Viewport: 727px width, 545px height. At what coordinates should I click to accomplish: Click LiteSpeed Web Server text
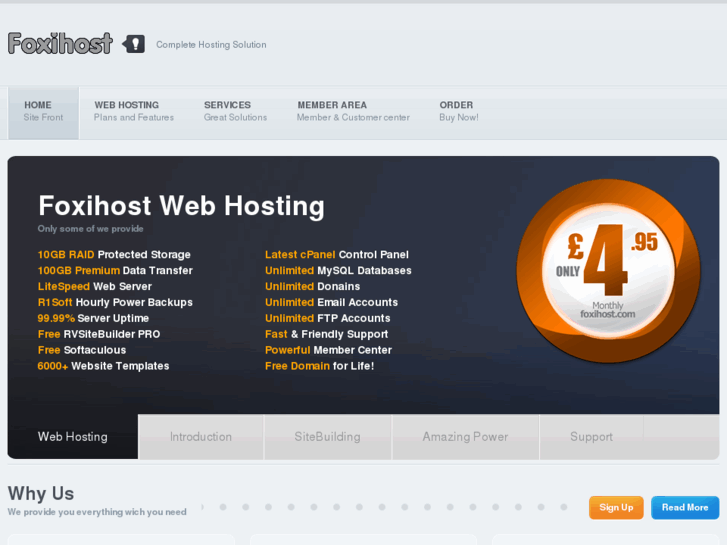click(95, 286)
